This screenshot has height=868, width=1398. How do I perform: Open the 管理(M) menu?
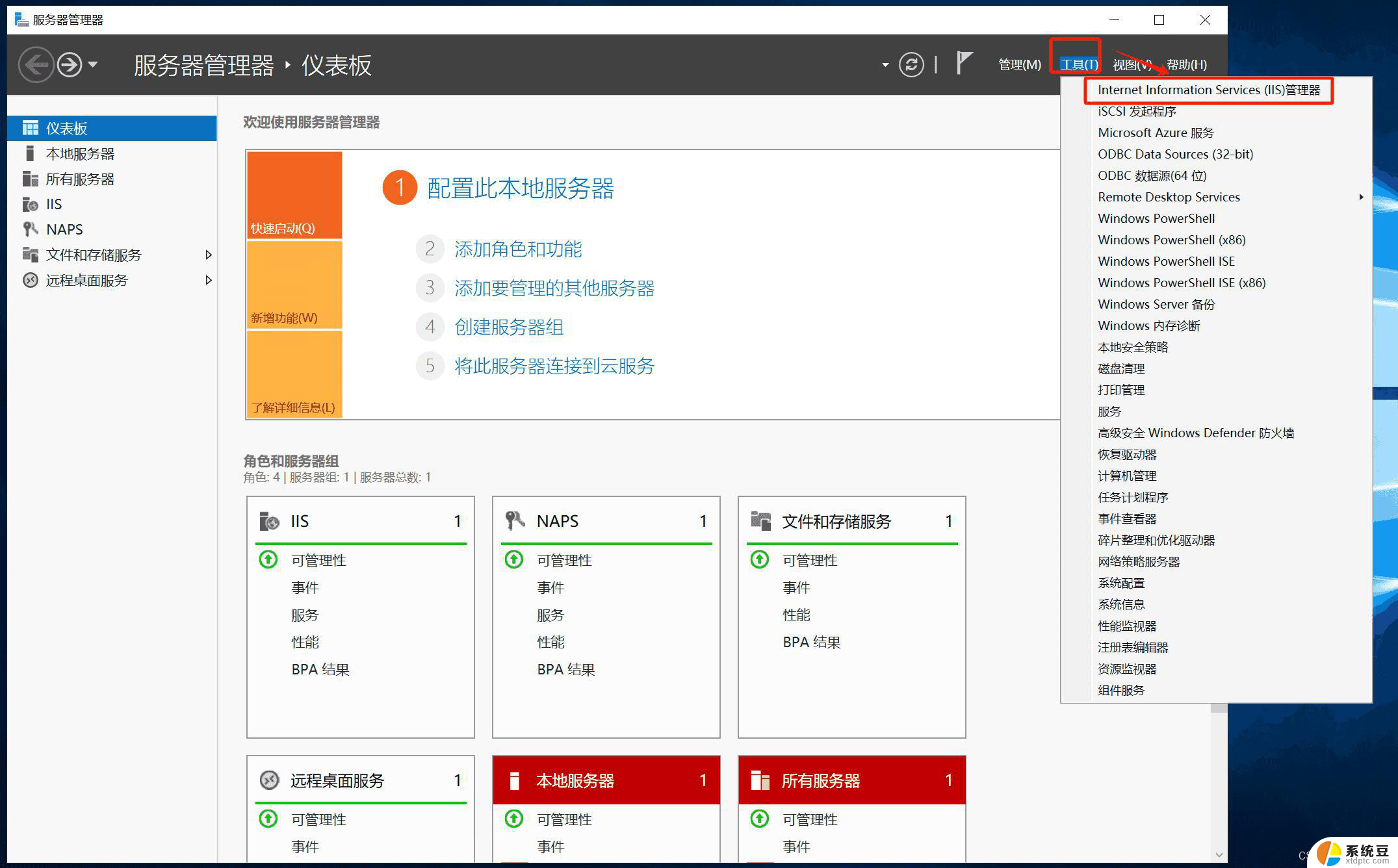(1020, 64)
